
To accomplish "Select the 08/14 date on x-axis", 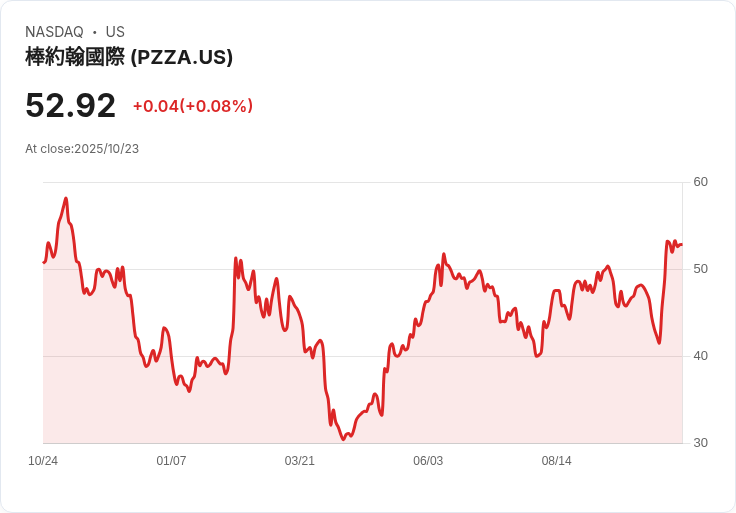I will coord(556,461).
